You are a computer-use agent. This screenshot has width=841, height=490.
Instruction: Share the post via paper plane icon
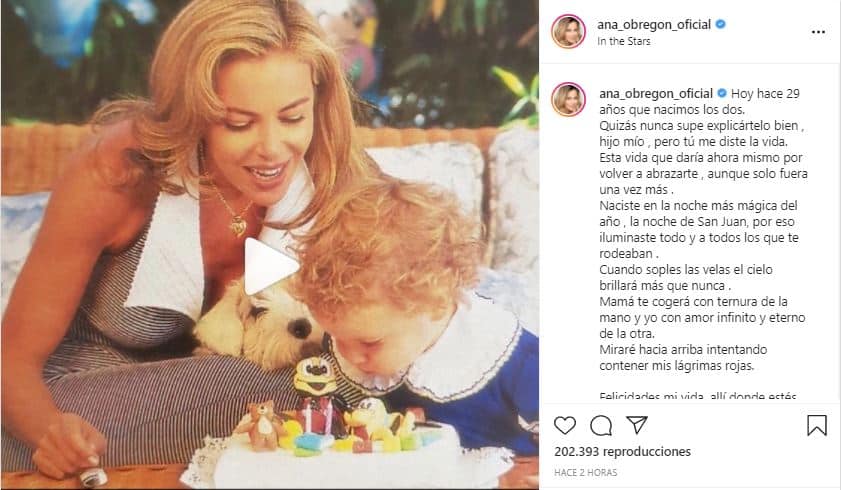click(637, 425)
